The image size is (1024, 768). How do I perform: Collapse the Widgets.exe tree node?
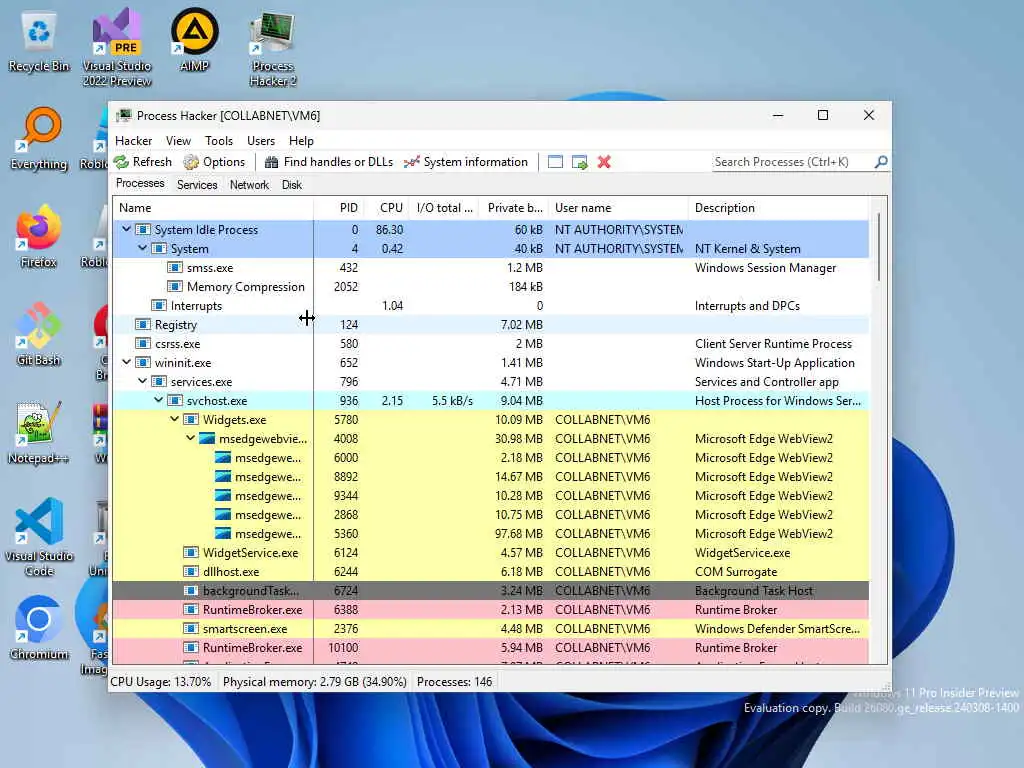pos(174,419)
